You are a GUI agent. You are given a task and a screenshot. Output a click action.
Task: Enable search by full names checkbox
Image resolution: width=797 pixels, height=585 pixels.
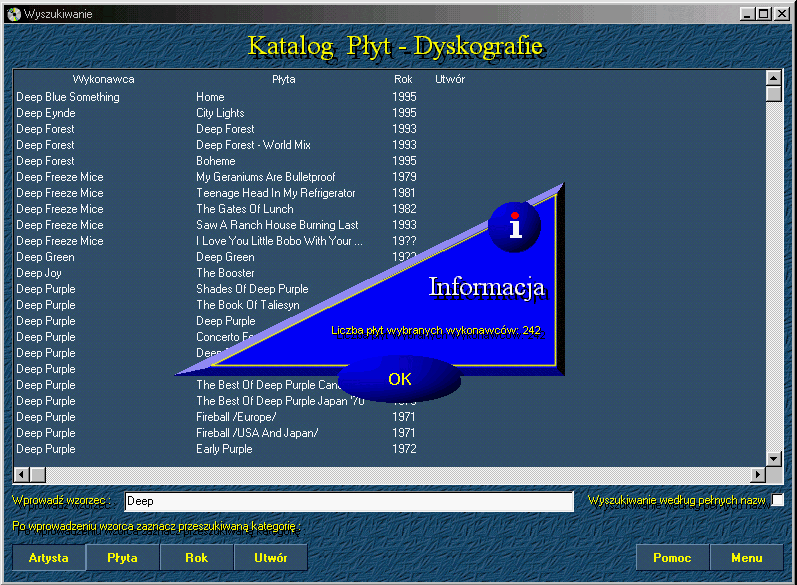tap(778, 500)
